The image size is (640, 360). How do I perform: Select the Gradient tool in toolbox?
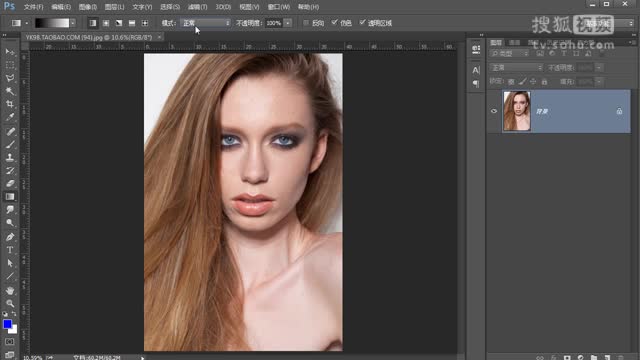tap(10, 197)
